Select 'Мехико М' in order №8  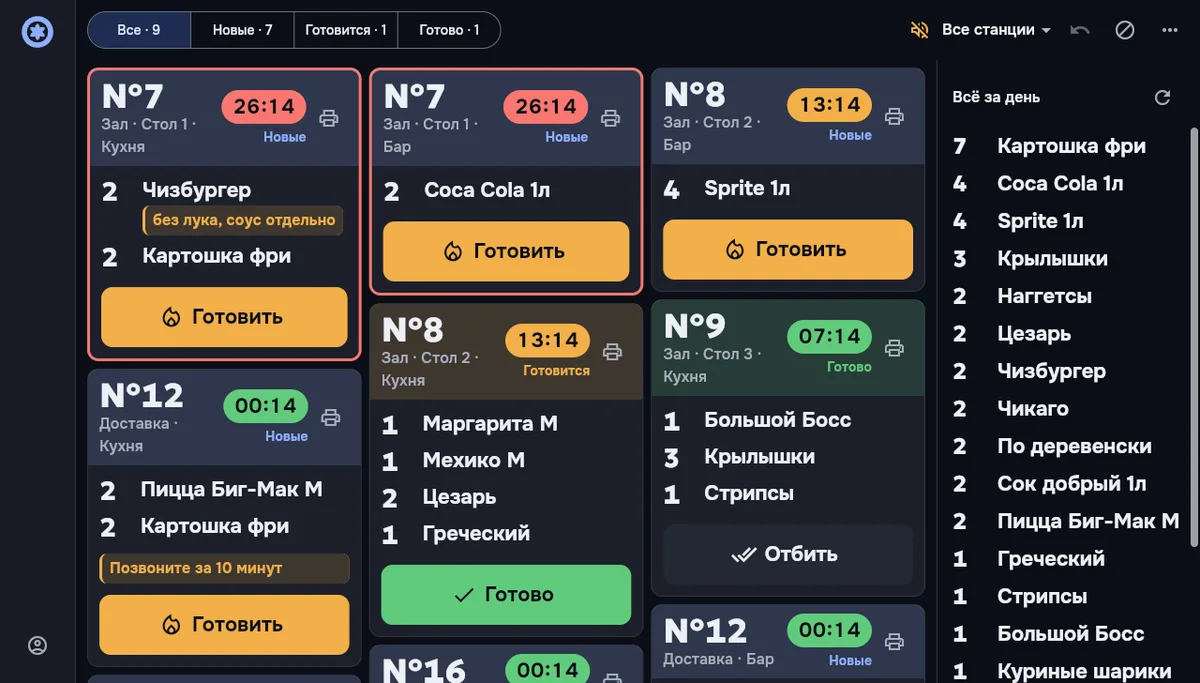tap(474, 461)
